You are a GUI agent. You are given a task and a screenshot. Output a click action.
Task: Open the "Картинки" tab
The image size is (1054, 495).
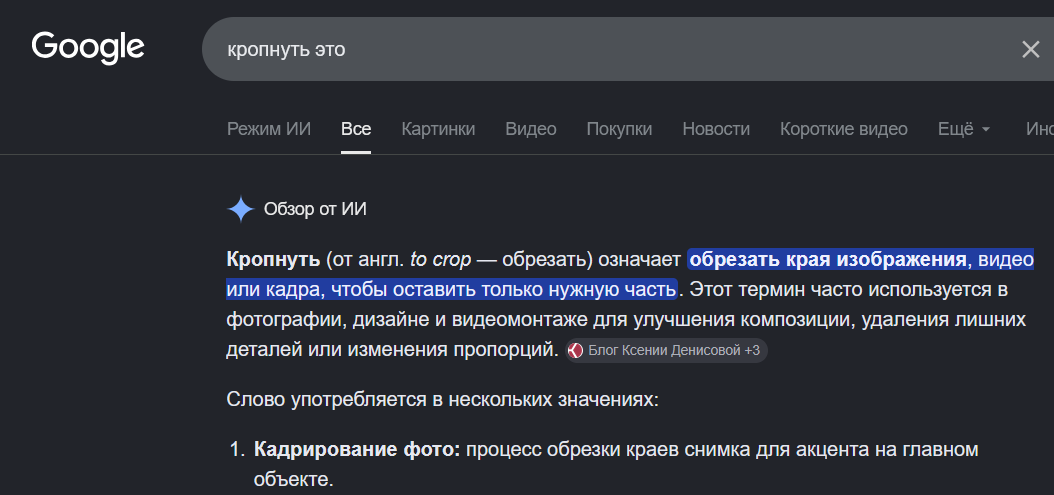[x=438, y=129]
